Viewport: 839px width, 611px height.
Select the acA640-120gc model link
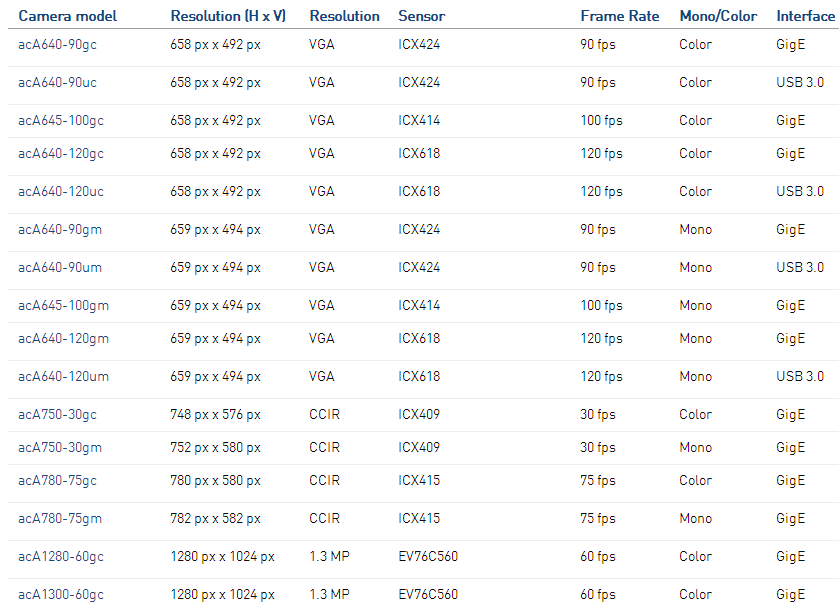pyautogui.click(x=61, y=154)
